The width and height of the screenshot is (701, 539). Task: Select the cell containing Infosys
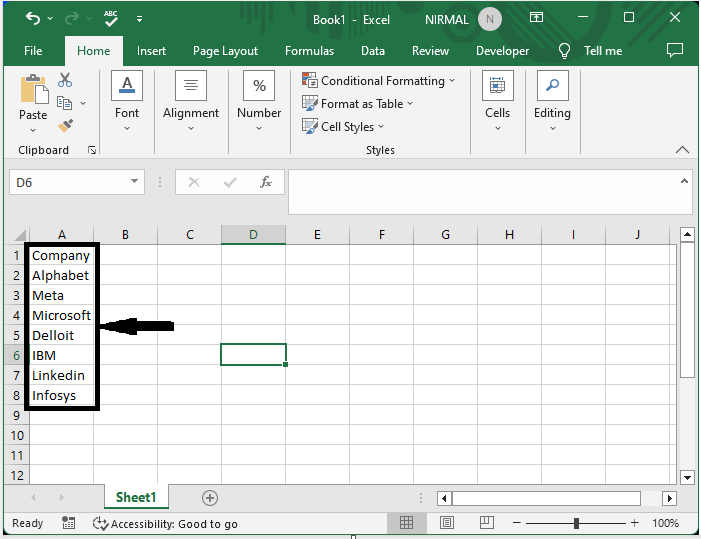62,396
